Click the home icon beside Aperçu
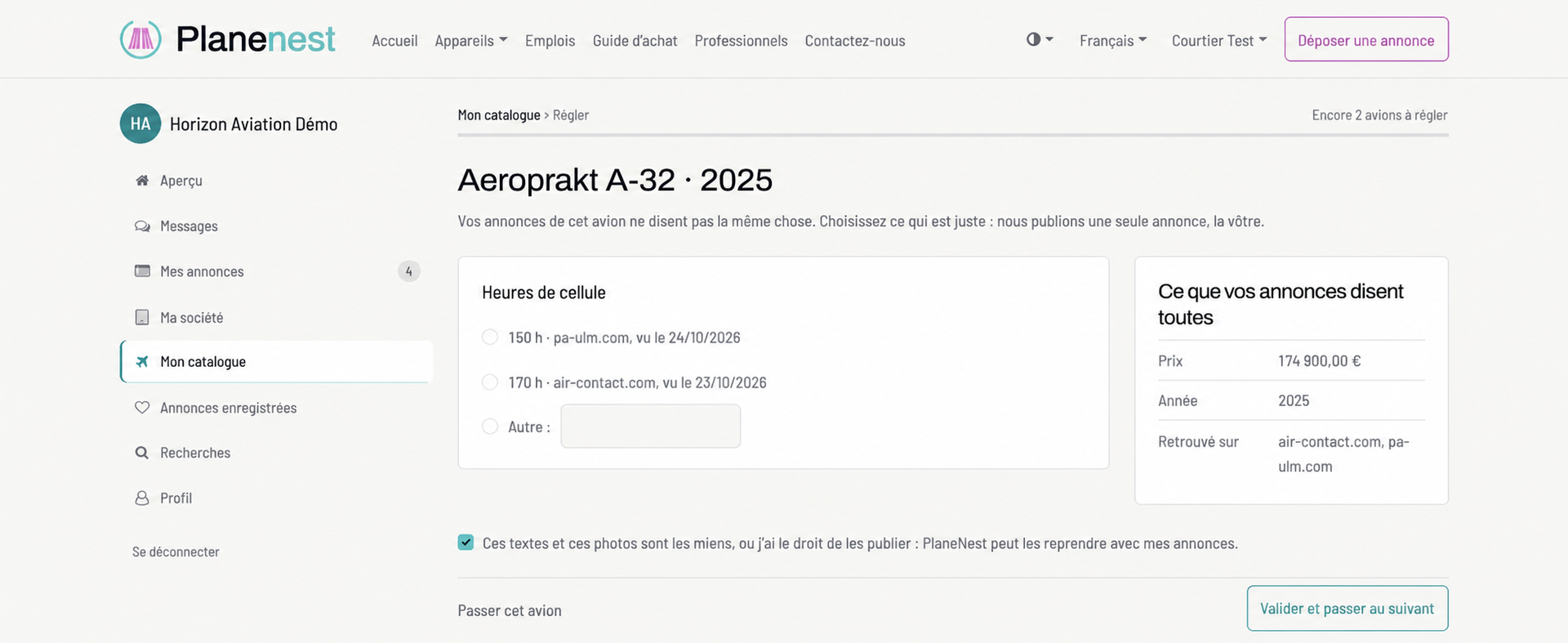 142,181
